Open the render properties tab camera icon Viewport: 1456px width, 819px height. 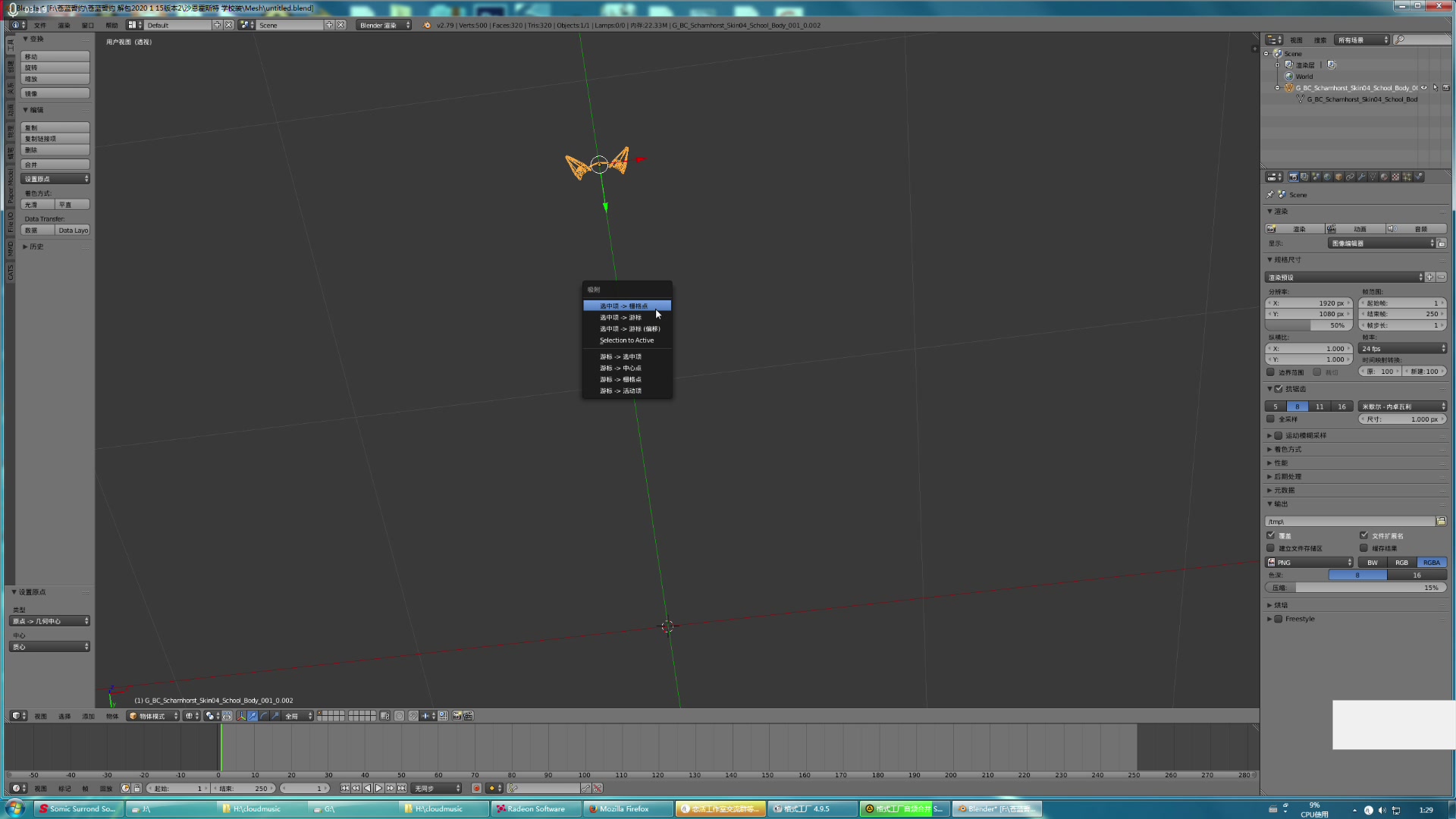(1294, 177)
